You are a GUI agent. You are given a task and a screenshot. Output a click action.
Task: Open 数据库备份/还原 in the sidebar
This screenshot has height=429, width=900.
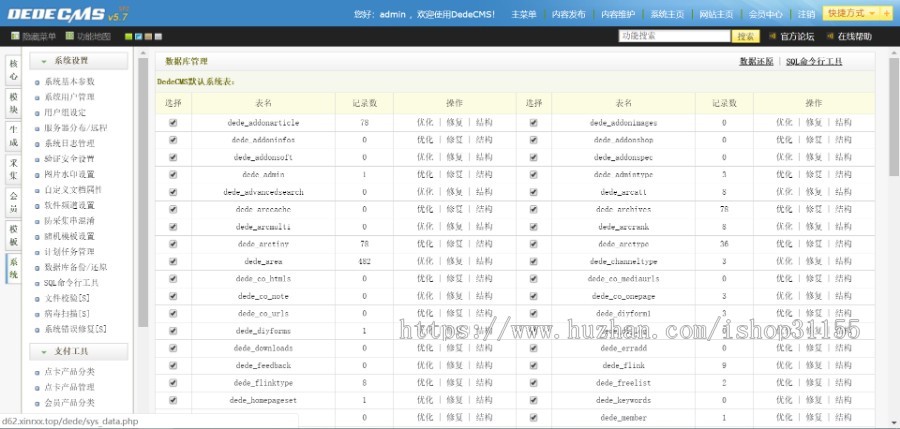tap(76, 267)
